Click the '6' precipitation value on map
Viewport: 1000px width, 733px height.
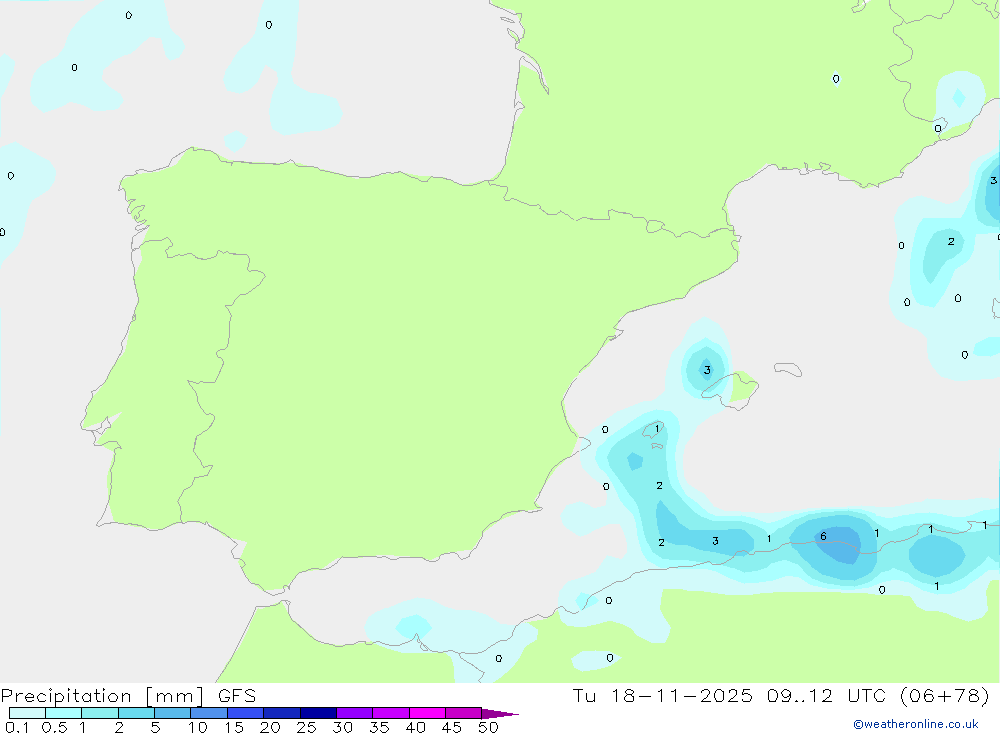coord(823,536)
